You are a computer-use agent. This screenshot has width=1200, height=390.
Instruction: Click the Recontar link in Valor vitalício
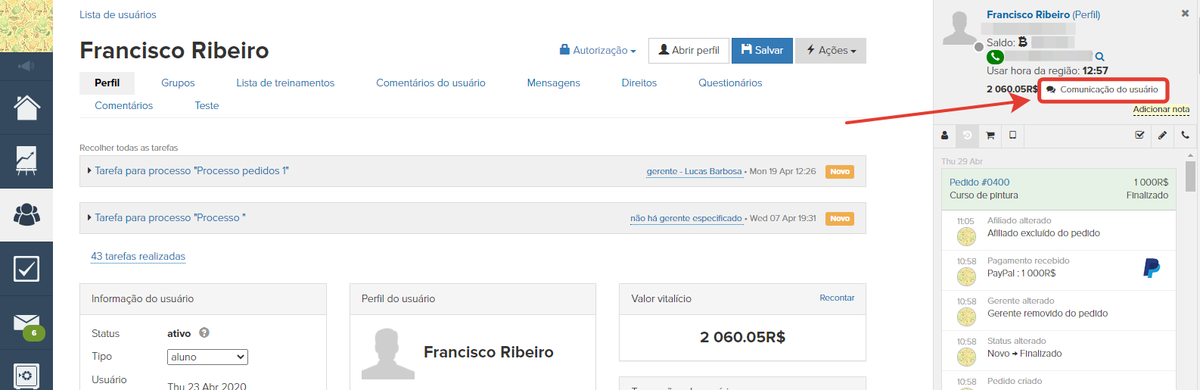tap(837, 298)
